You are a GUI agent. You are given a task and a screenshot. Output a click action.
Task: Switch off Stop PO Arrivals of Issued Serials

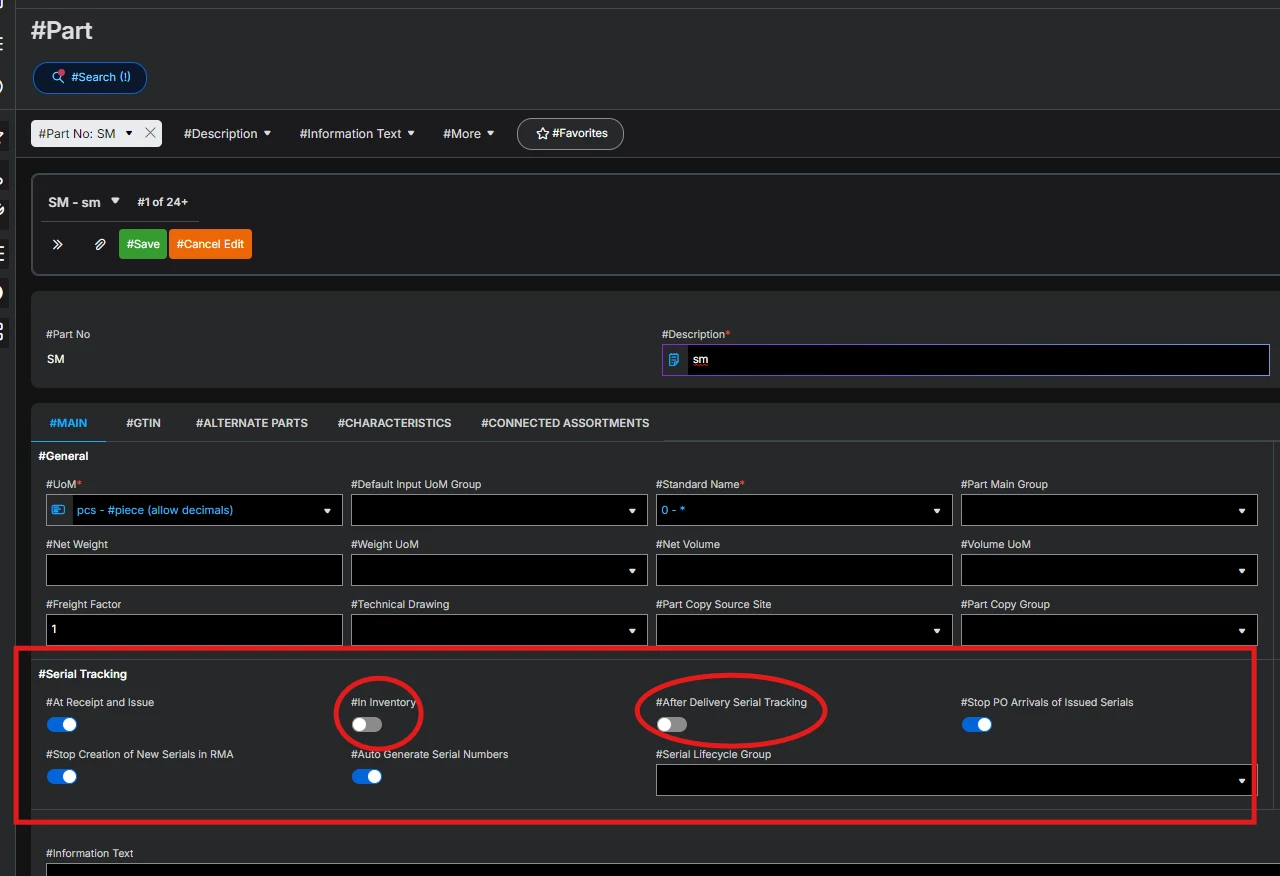[977, 724]
